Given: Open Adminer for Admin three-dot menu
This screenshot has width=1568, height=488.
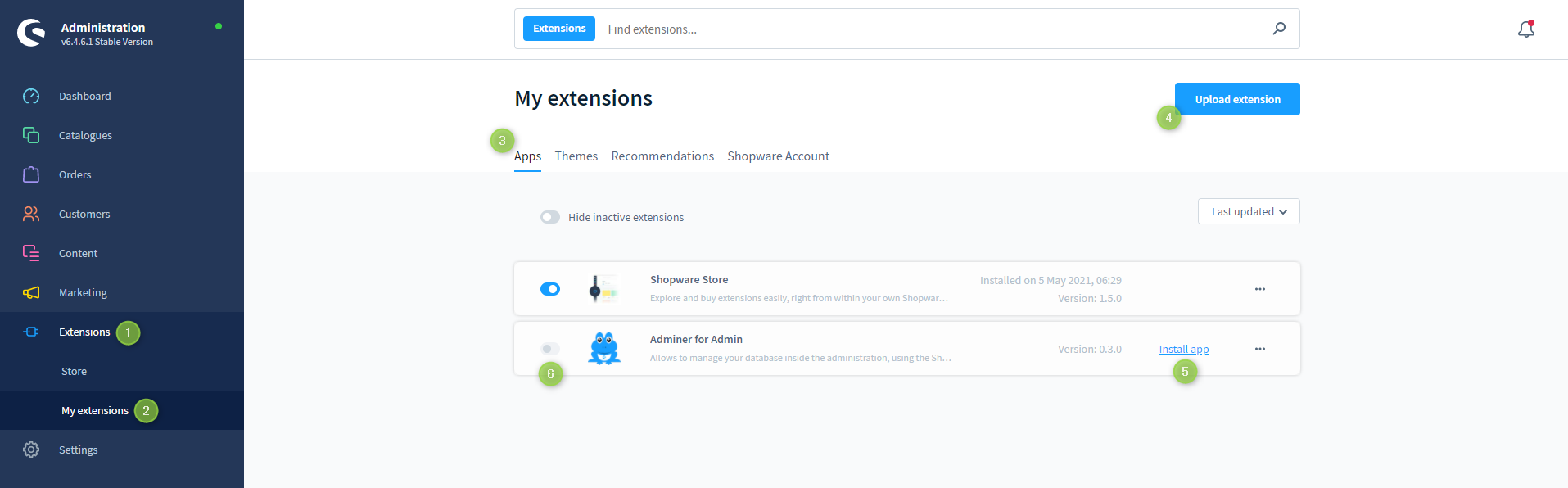Looking at the screenshot, I should [x=1259, y=349].
